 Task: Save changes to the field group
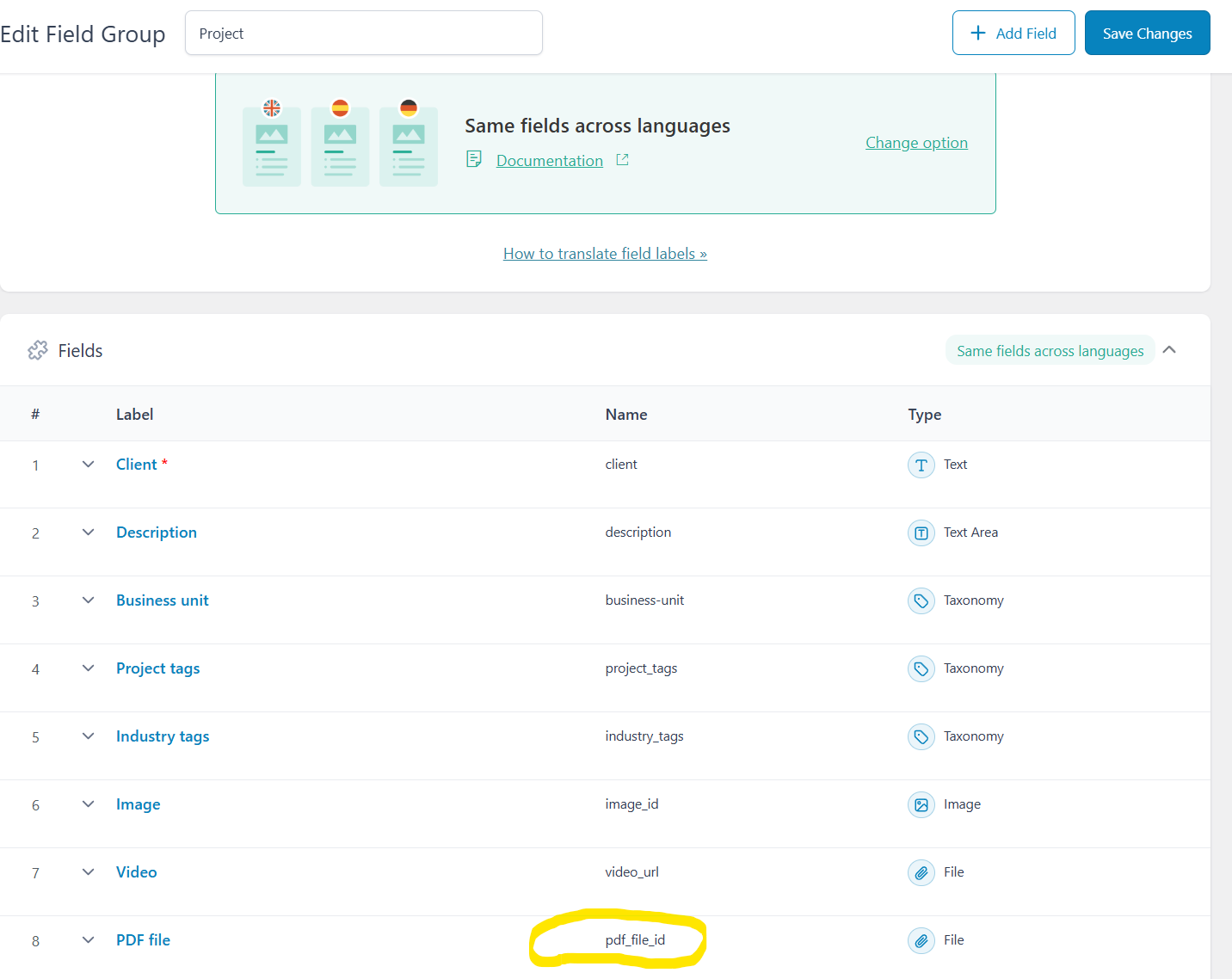click(x=1147, y=34)
